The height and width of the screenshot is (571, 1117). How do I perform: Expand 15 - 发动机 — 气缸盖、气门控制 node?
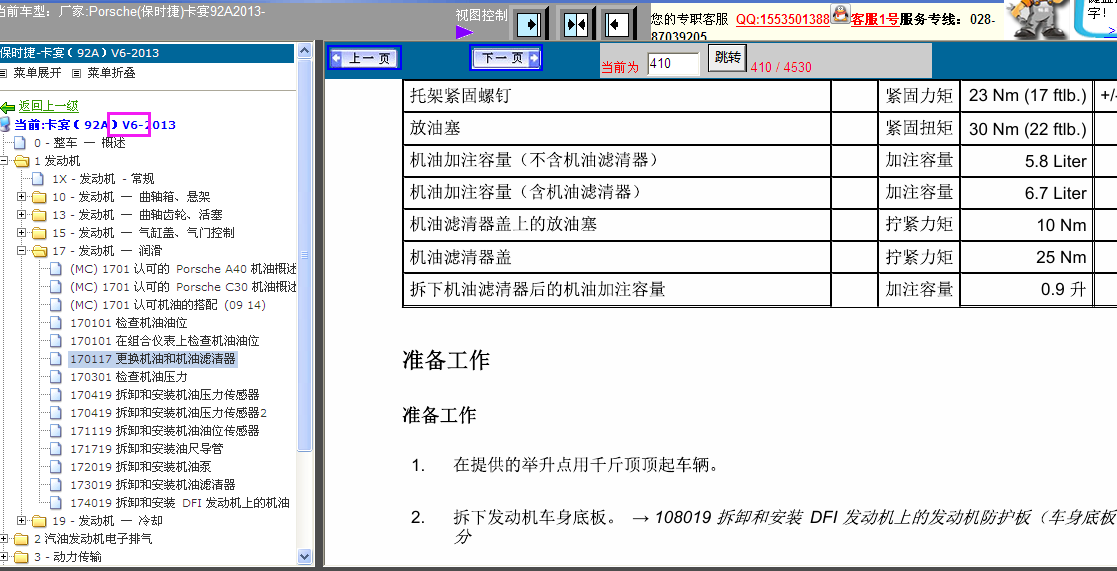click(x=21, y=233)
